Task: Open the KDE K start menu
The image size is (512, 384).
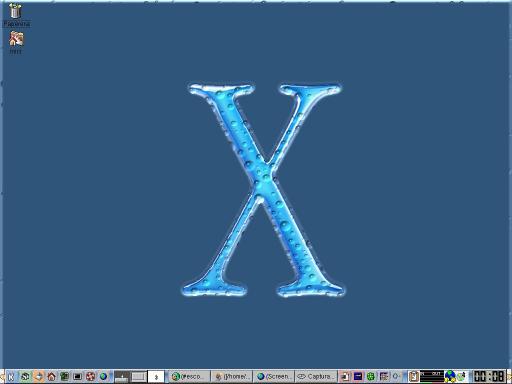Action: click(11, 376)
